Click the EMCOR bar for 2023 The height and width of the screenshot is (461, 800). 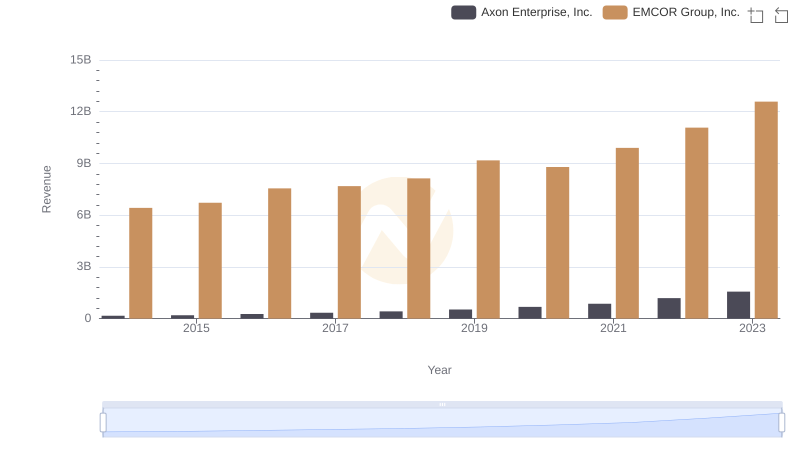766,210
